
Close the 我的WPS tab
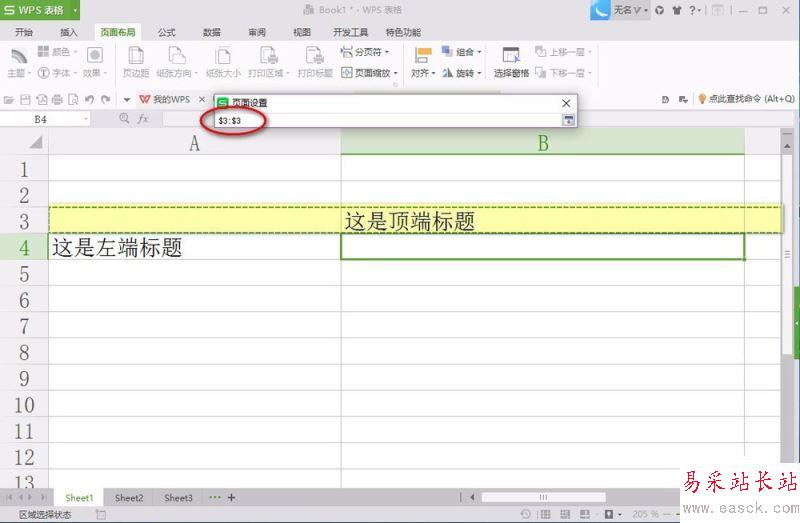(202, 99)
